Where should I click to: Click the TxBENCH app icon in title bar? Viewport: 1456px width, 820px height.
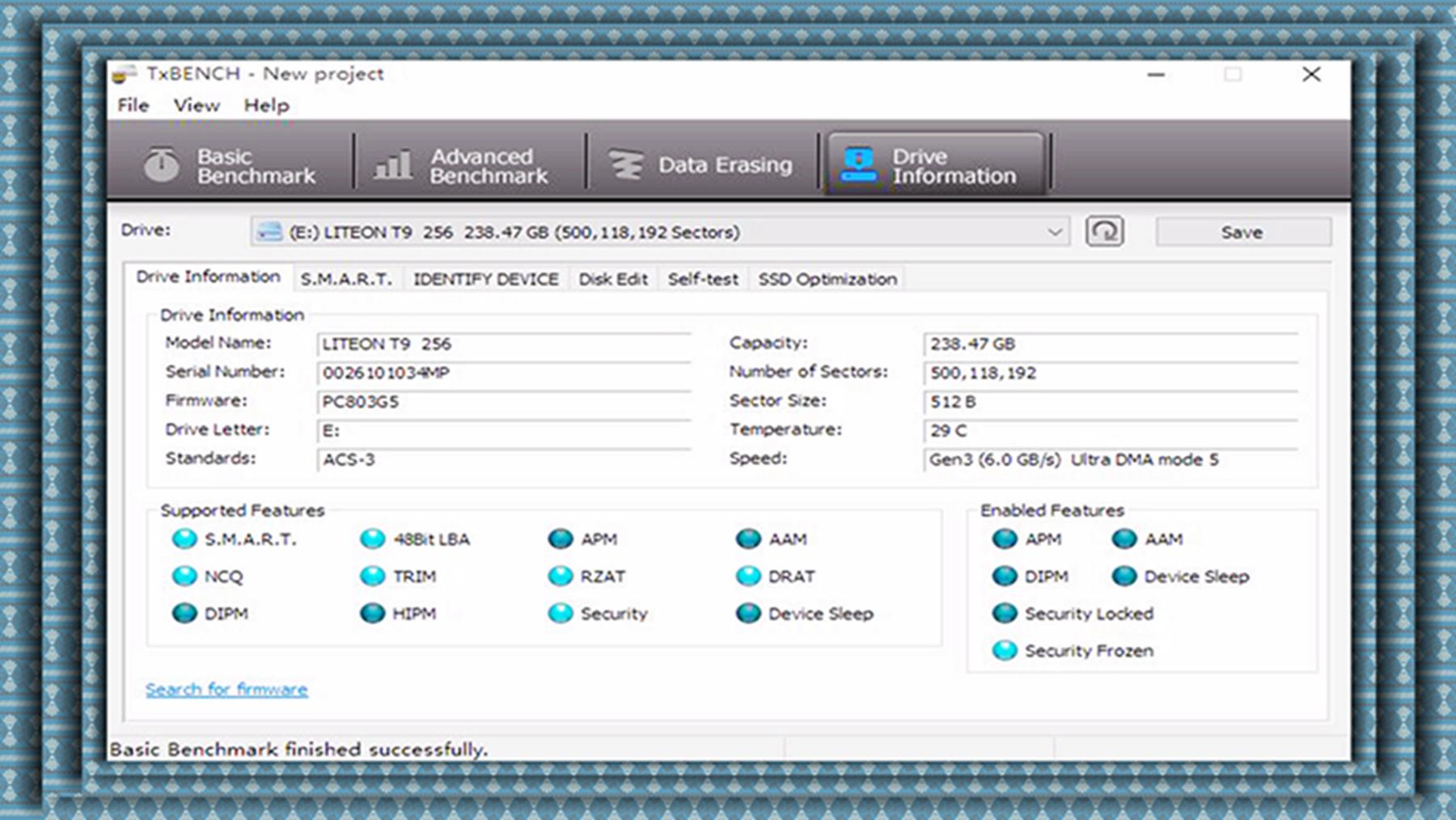tap(123, 74)
